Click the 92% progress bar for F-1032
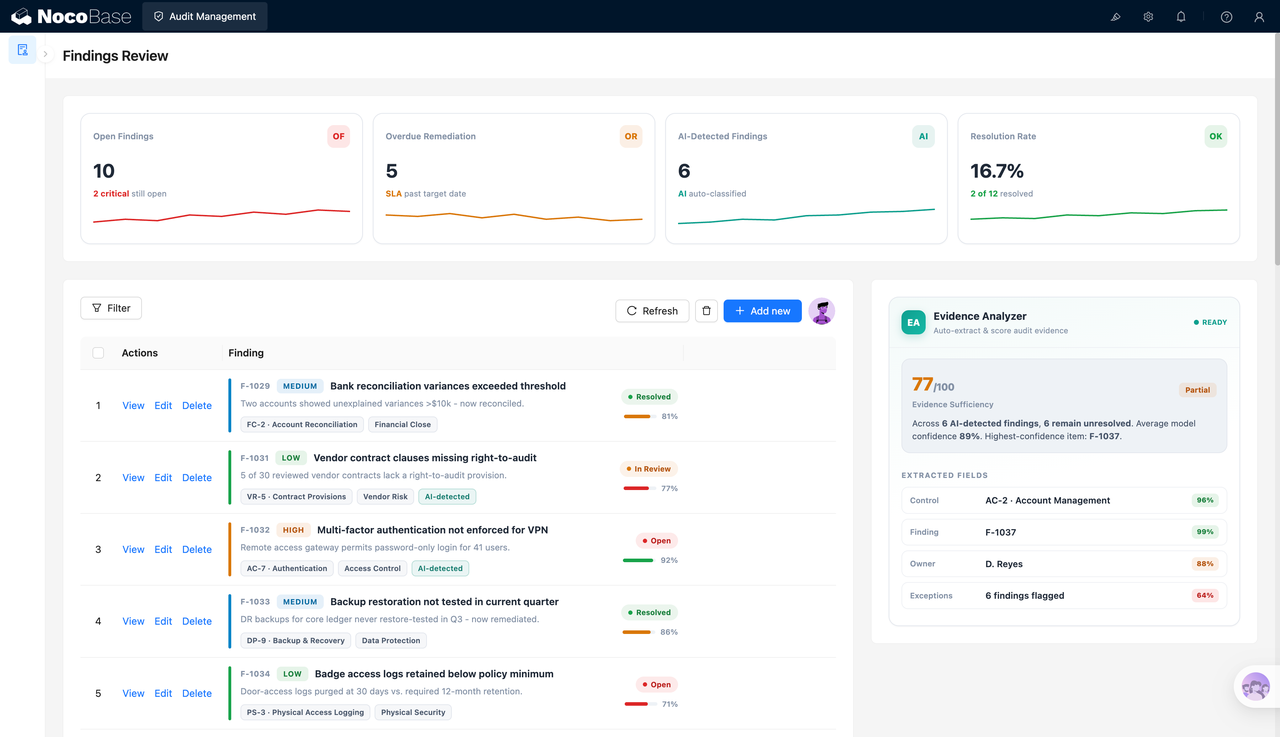This screenshot has height=737, width=1280. click(638, 560)
